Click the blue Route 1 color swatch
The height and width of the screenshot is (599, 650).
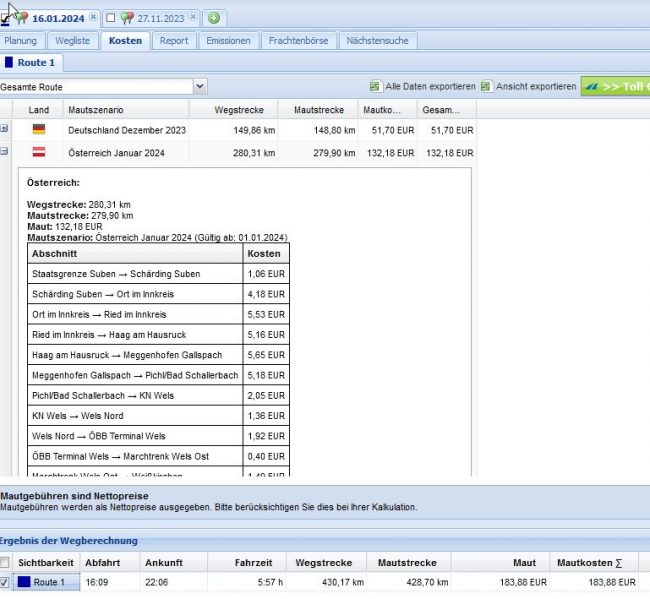tap(24, 582)
